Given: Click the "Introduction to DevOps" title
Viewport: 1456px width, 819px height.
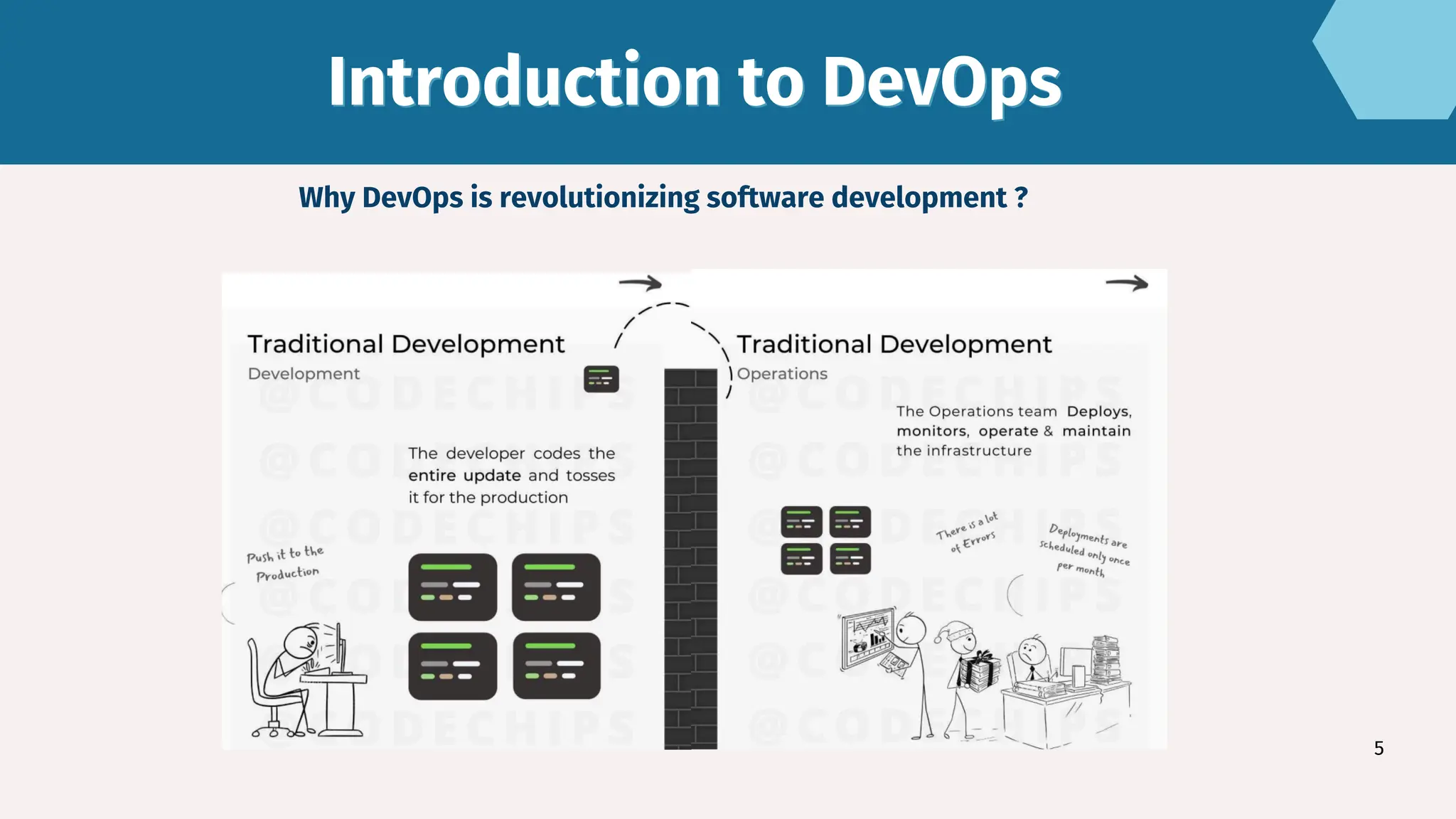Looking at the screenshot, I should (x=695, y=82).
